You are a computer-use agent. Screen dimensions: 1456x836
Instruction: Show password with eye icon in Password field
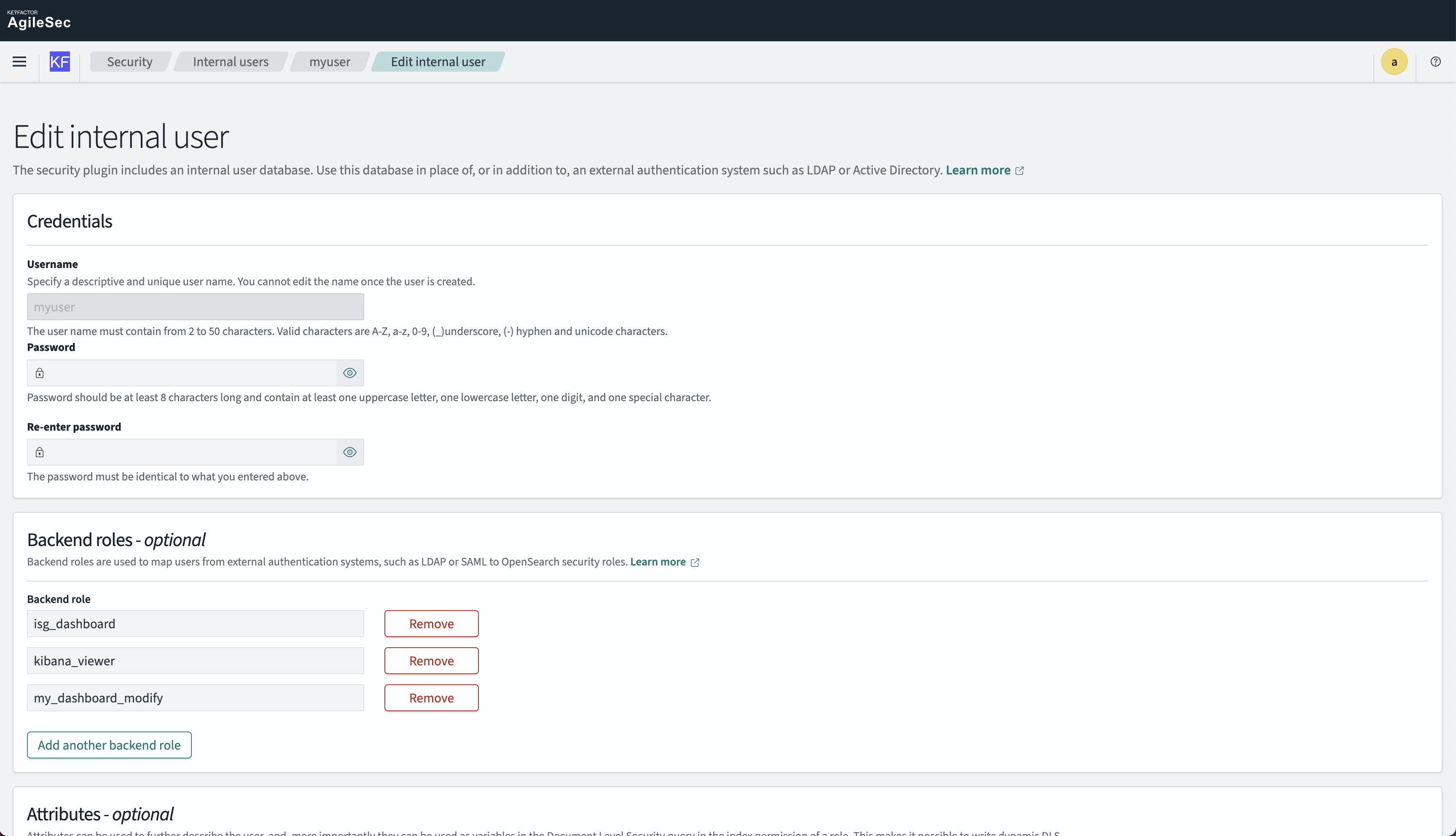350,372
